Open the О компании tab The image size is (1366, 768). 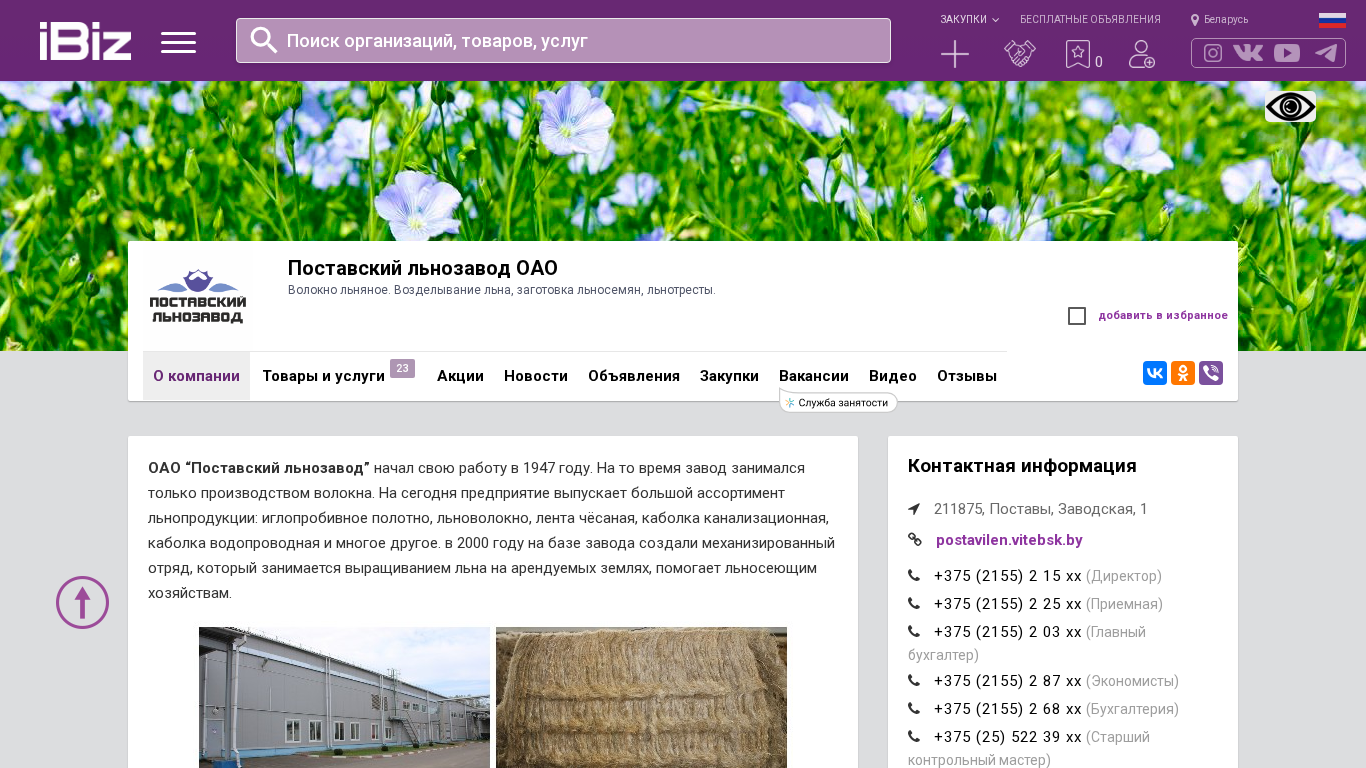196,376
